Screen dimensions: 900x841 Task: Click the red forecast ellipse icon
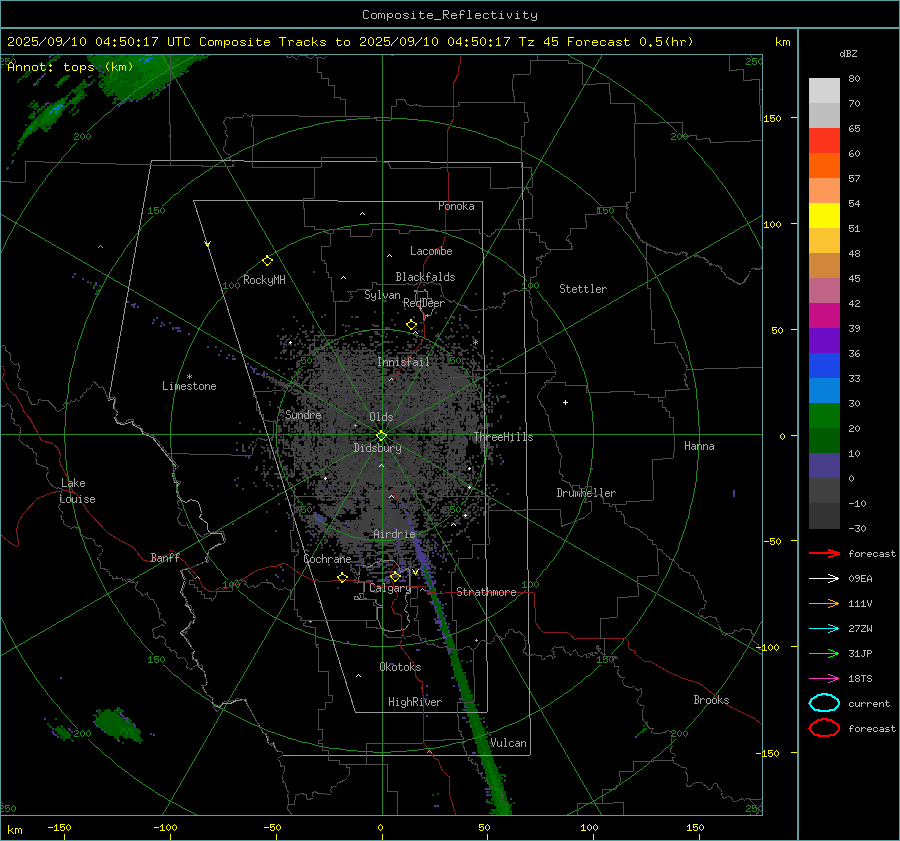(x=824, y=728)
